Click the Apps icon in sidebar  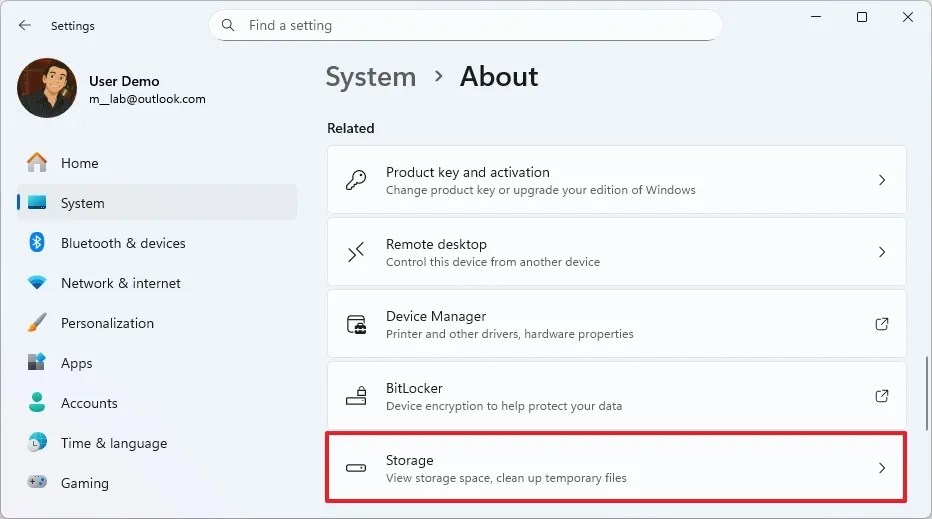click(x=37, y=362)
